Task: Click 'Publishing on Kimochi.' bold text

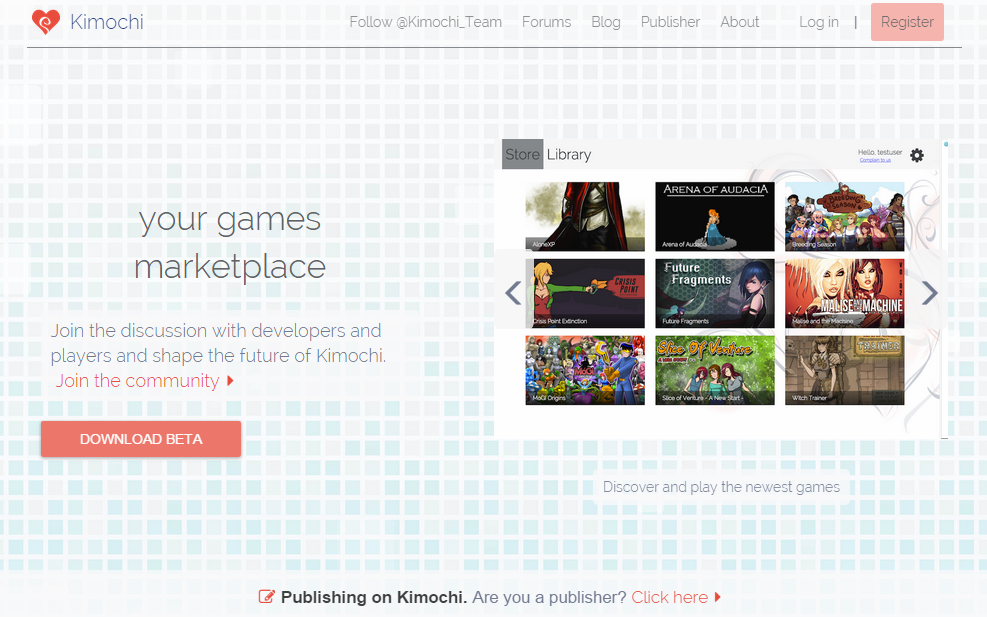Action: coord(374,597)
